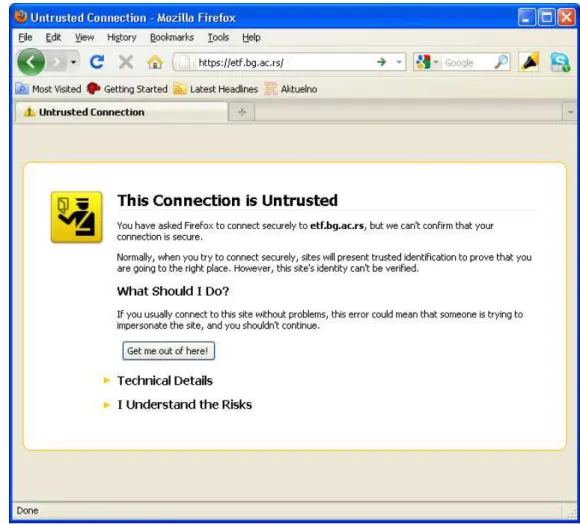The image size is (580, 524).
Task: Click the greyed forward arrow button
Action: (56, 62)
